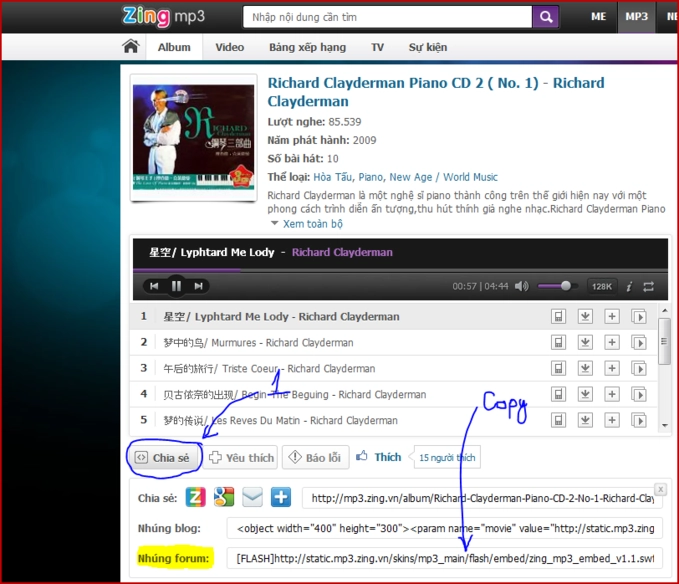
Task: Download the Lyphtard Me Lody track
Action: pyautogui.click(x=585, y=316)
